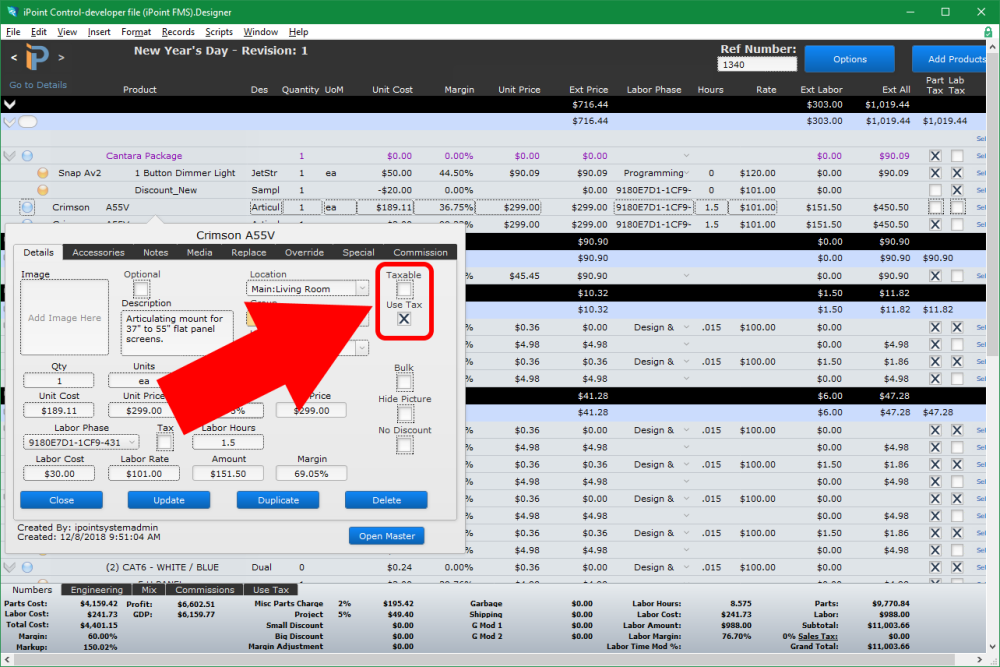
Task: Uncheck the Use Tax checkbox
Action: [x=404, y=318]
